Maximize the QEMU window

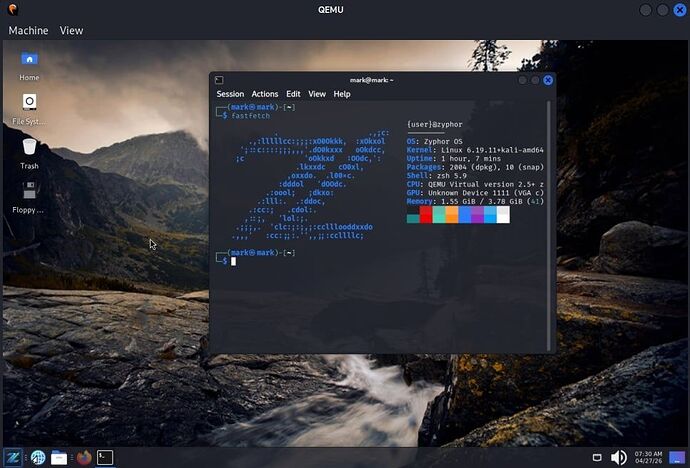click(x=663, y=10)
